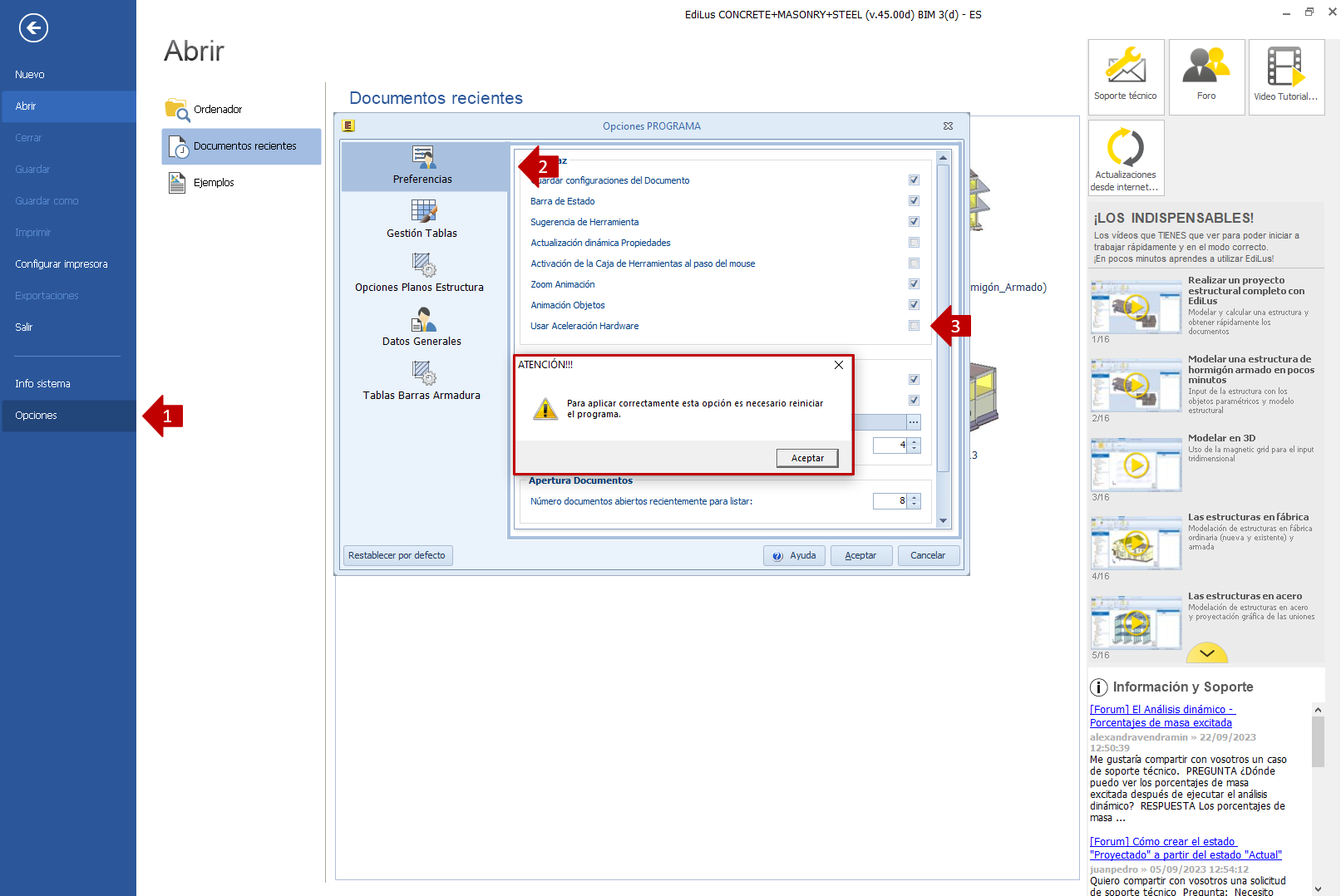1341x896 pixels.
Task: Click the recent documents count field
Action: point(890,501)
